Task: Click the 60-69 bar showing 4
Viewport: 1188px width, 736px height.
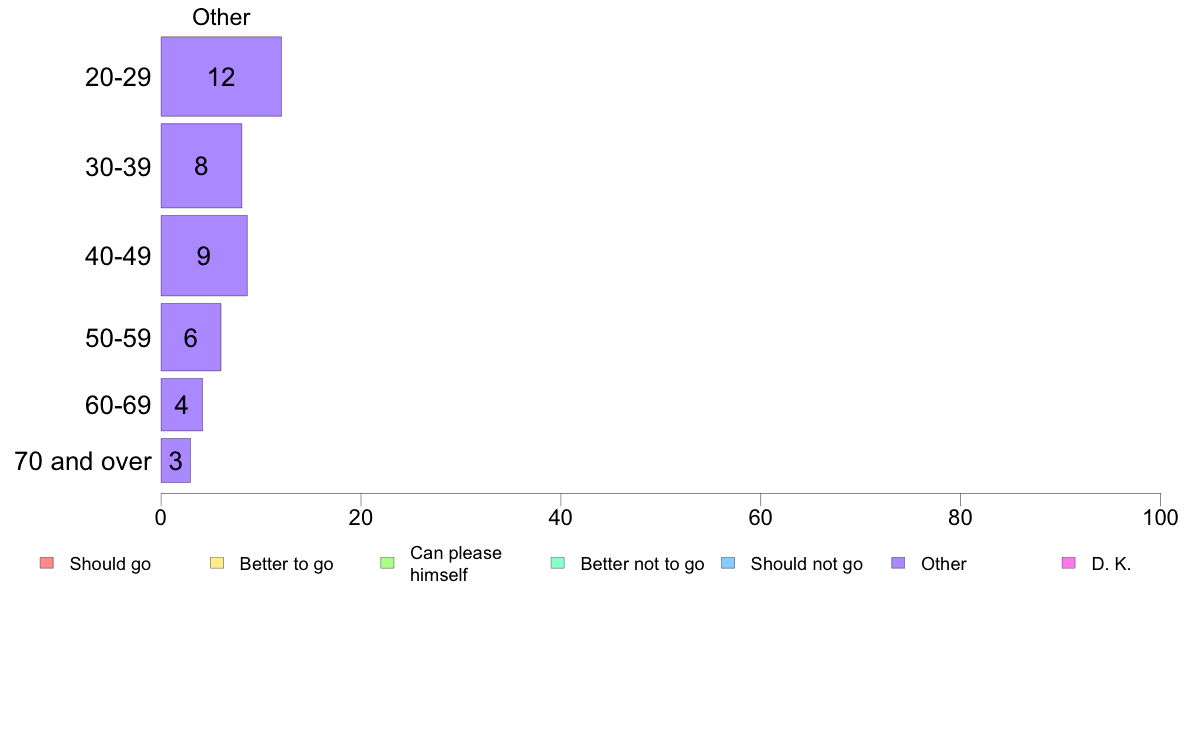Action: [x=182, y=405]
